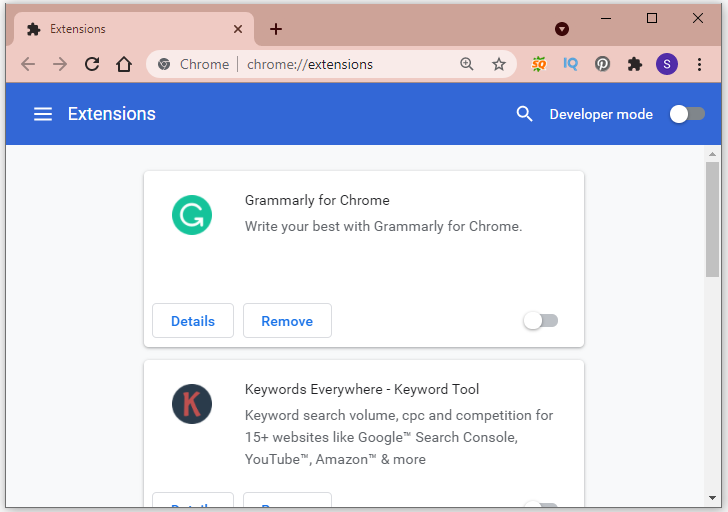Click the scrollbar up arrow
The width and height of the screenshot is (728, 512).
pyautogui.click(x=712, y=154)
